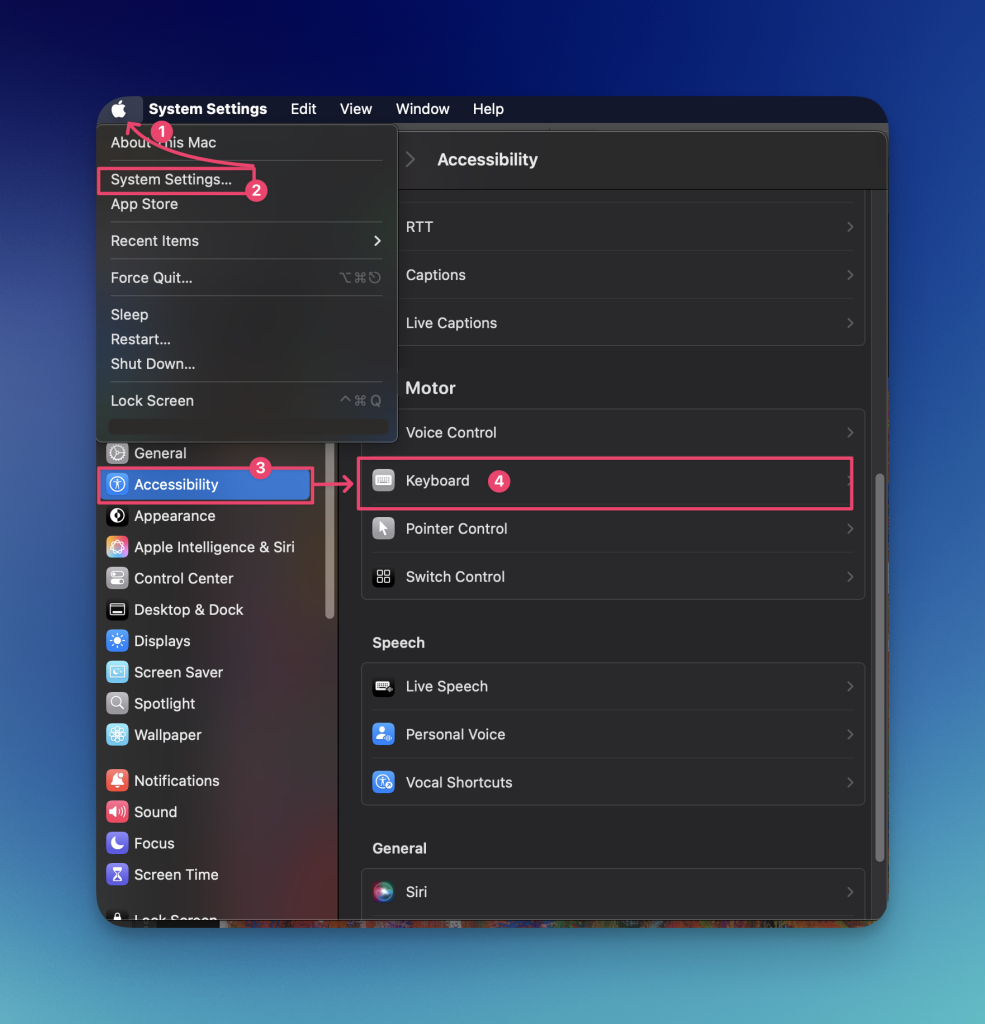This screenshot has width=985, height=1024.
Task: Click the Apple Intelligence & Siri icon
Action: (x=118, y=547)
